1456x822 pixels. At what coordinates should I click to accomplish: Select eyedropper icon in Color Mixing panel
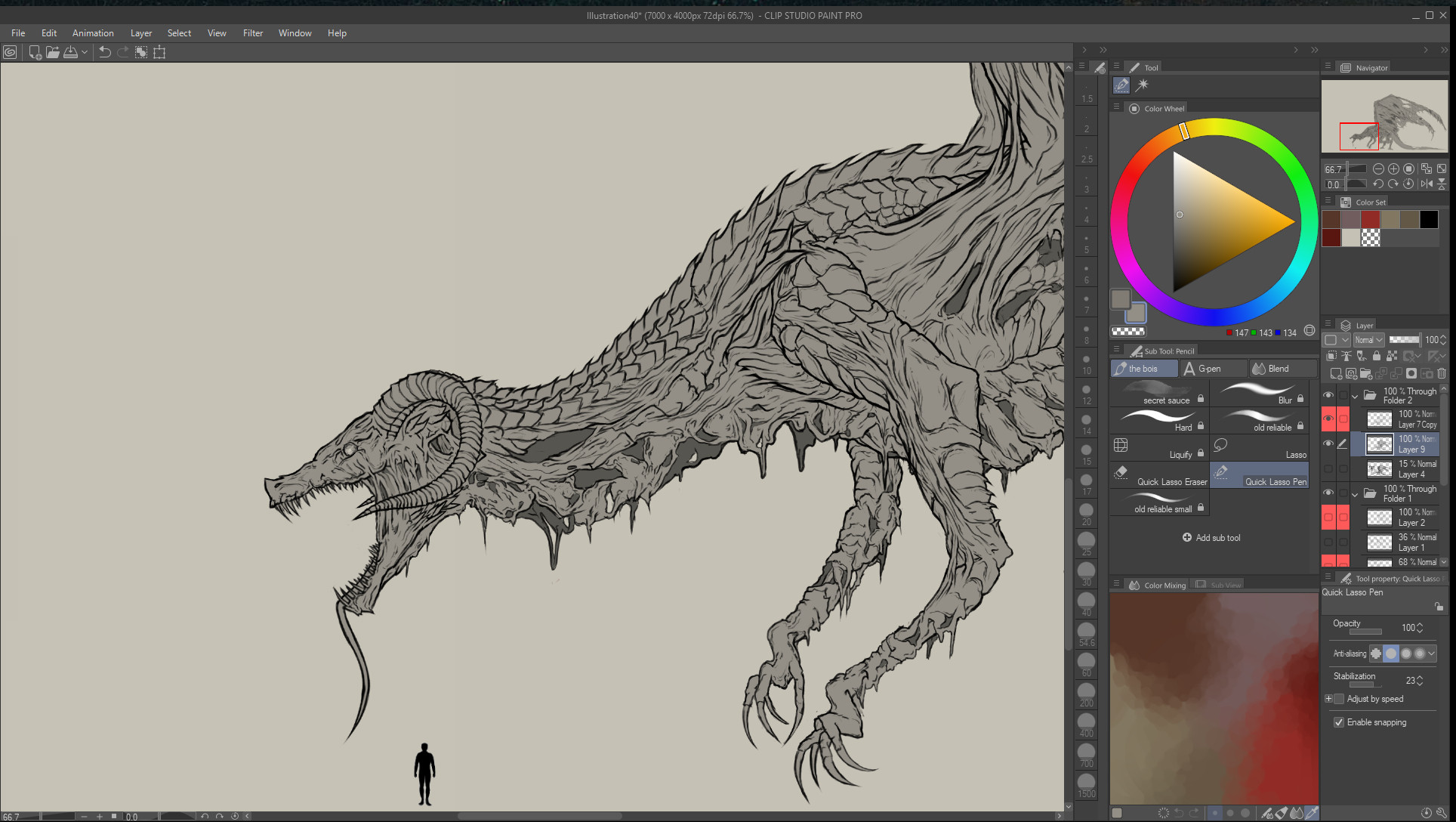(x=1312, y=813)
